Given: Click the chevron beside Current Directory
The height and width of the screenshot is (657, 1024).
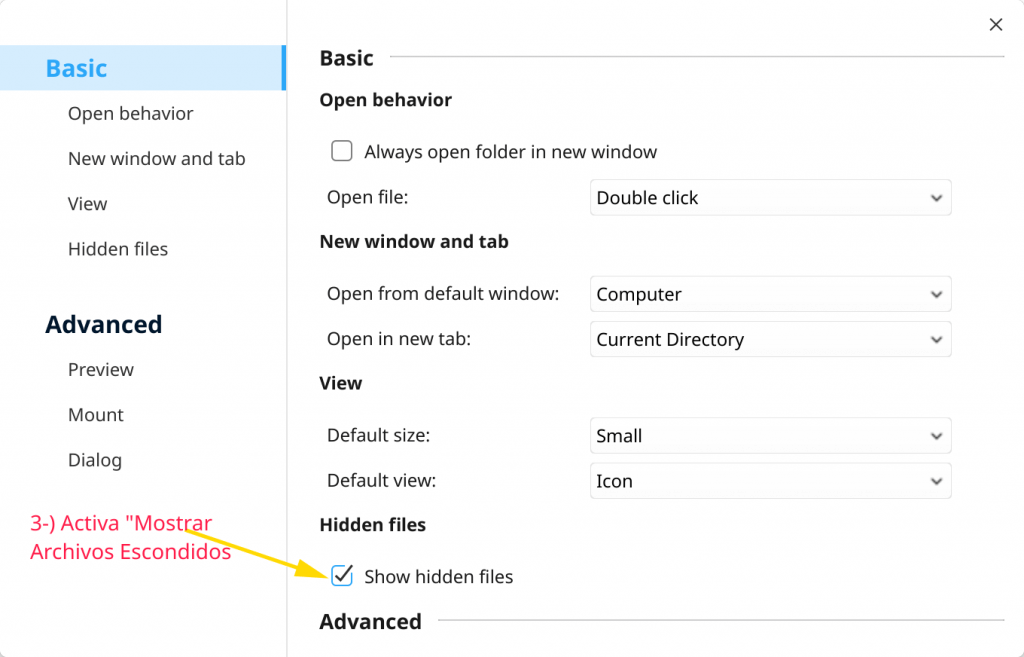Looking at the screenshot, I should pos(936,340).
